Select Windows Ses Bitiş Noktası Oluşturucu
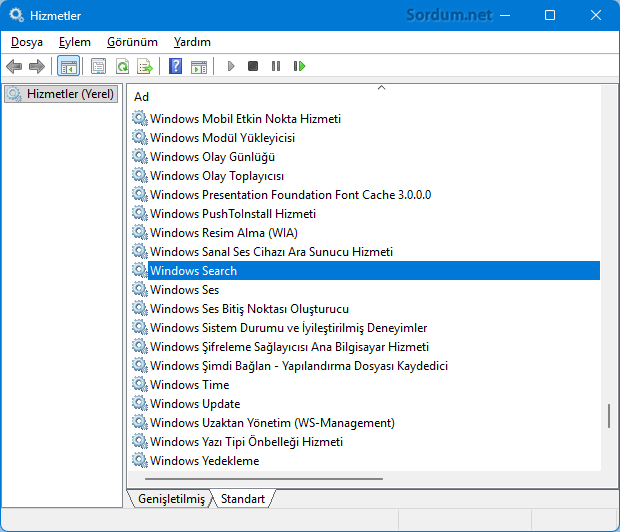The height and width of the screenshot is (532, 620). click(250, 309)
